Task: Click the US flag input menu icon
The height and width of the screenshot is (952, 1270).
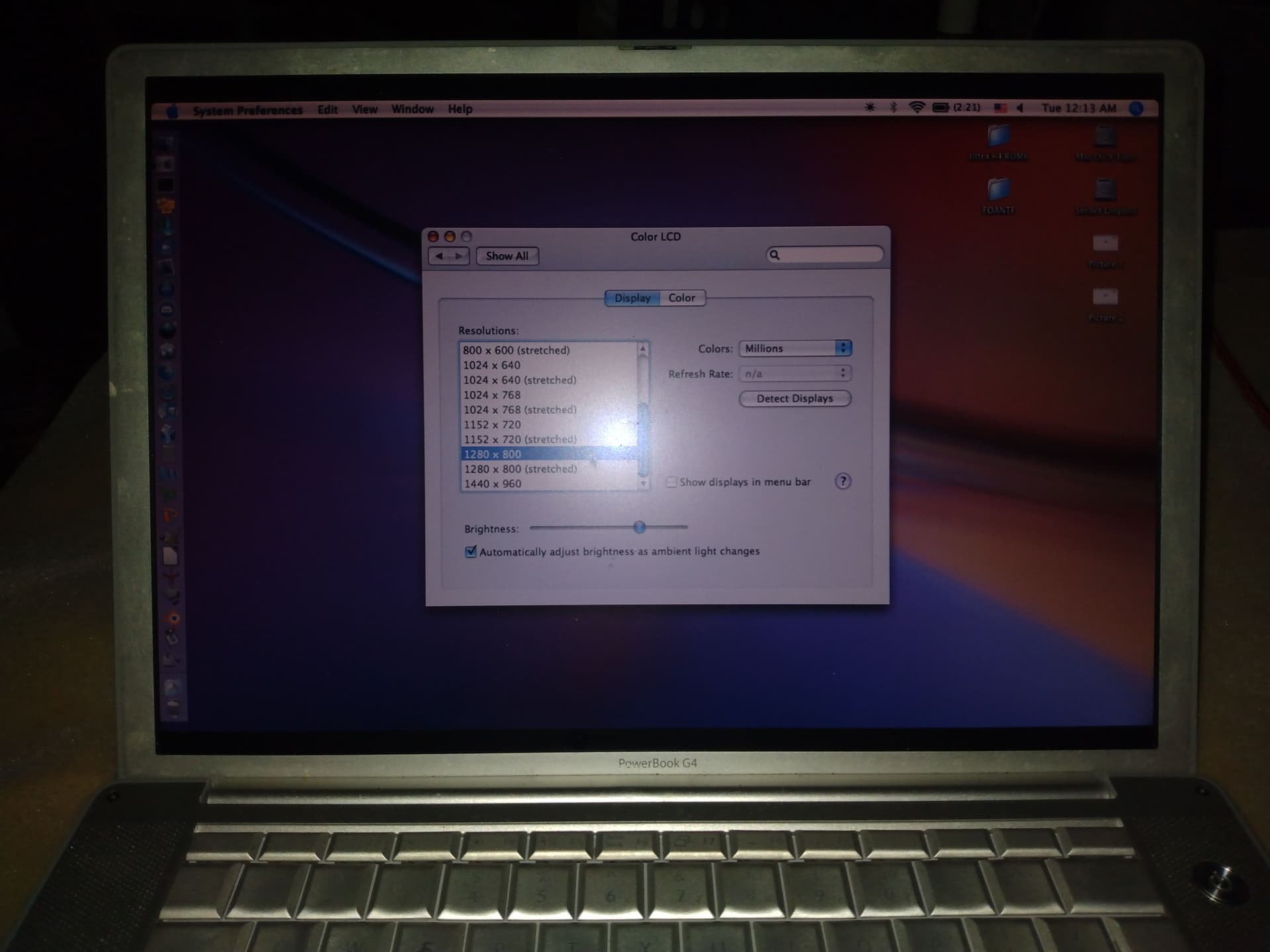Action: [x=1000, y=108]
